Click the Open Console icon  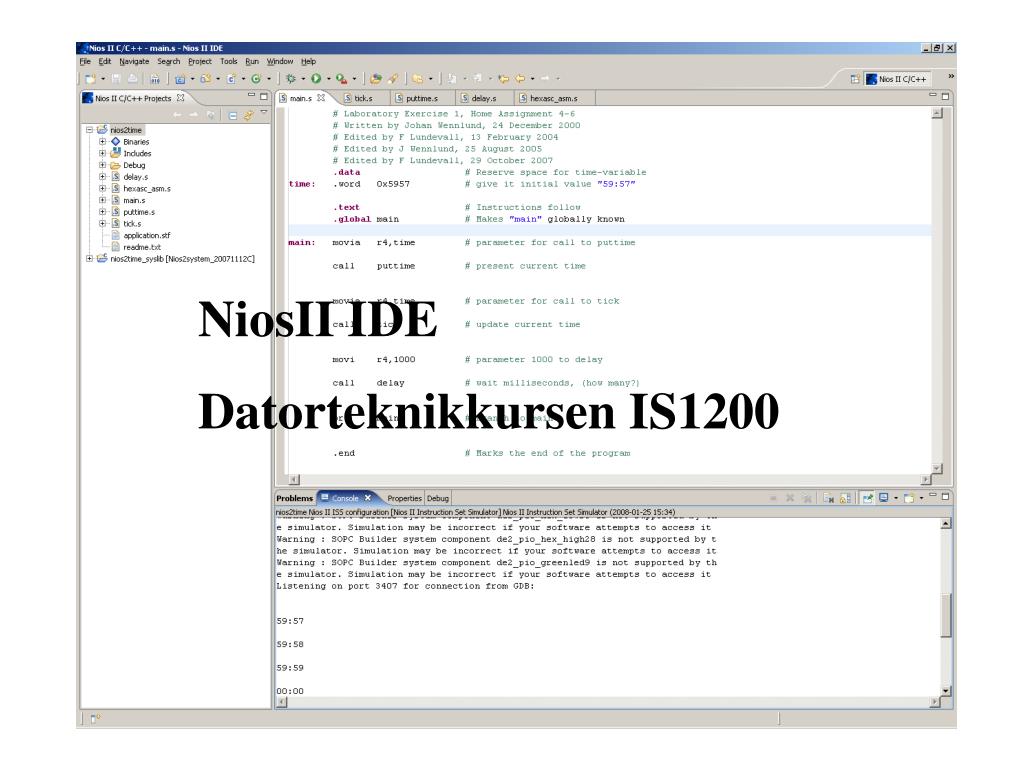pos(908,498)
